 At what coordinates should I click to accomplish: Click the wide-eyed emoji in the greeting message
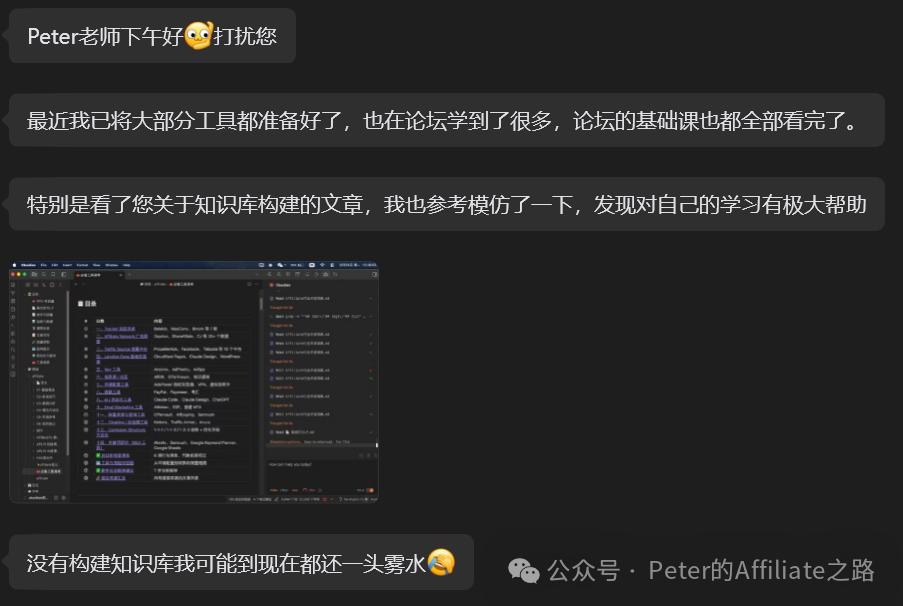199,35
